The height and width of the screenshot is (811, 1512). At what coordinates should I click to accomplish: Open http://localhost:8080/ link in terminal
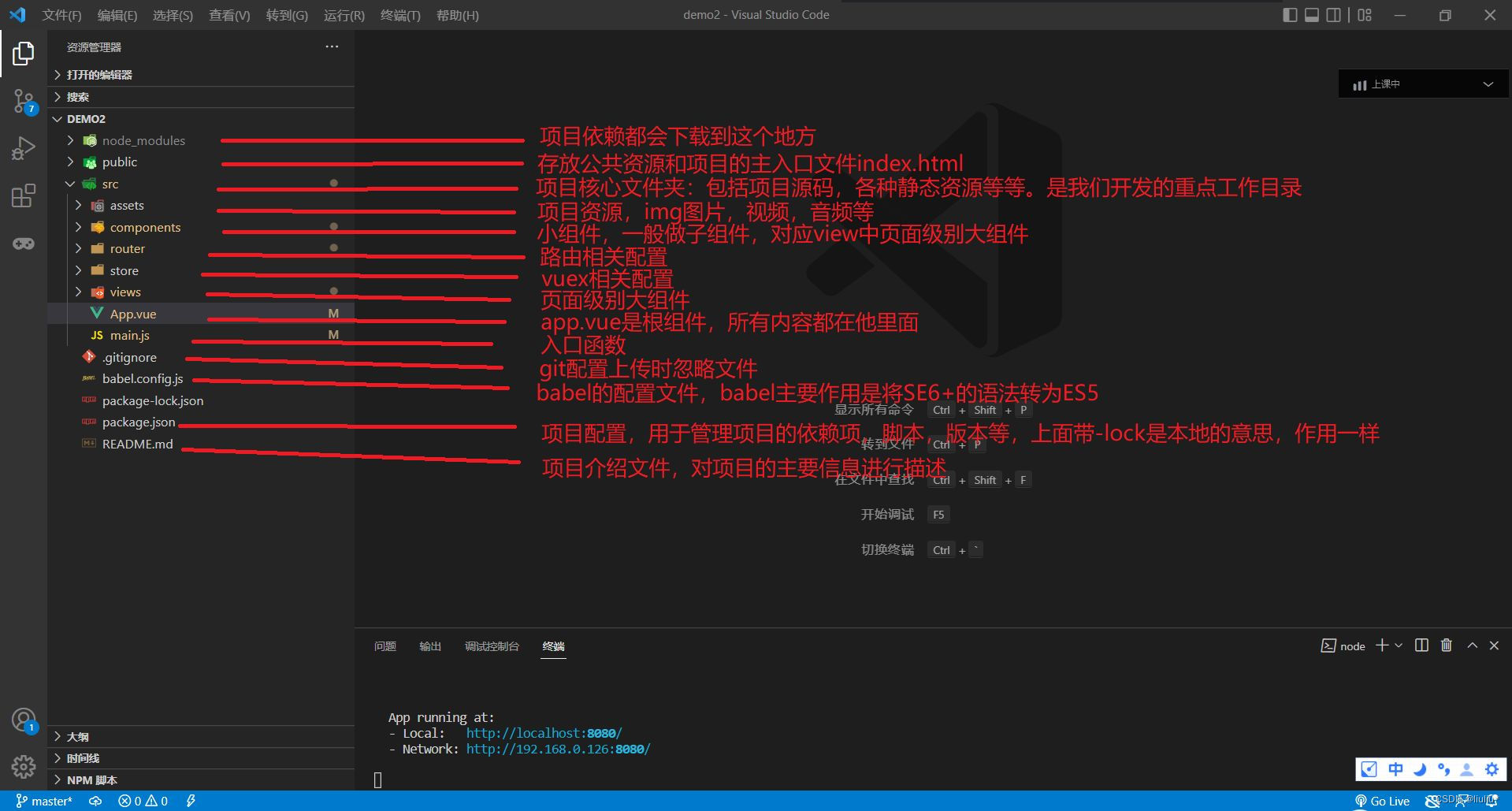coord(544,733)
